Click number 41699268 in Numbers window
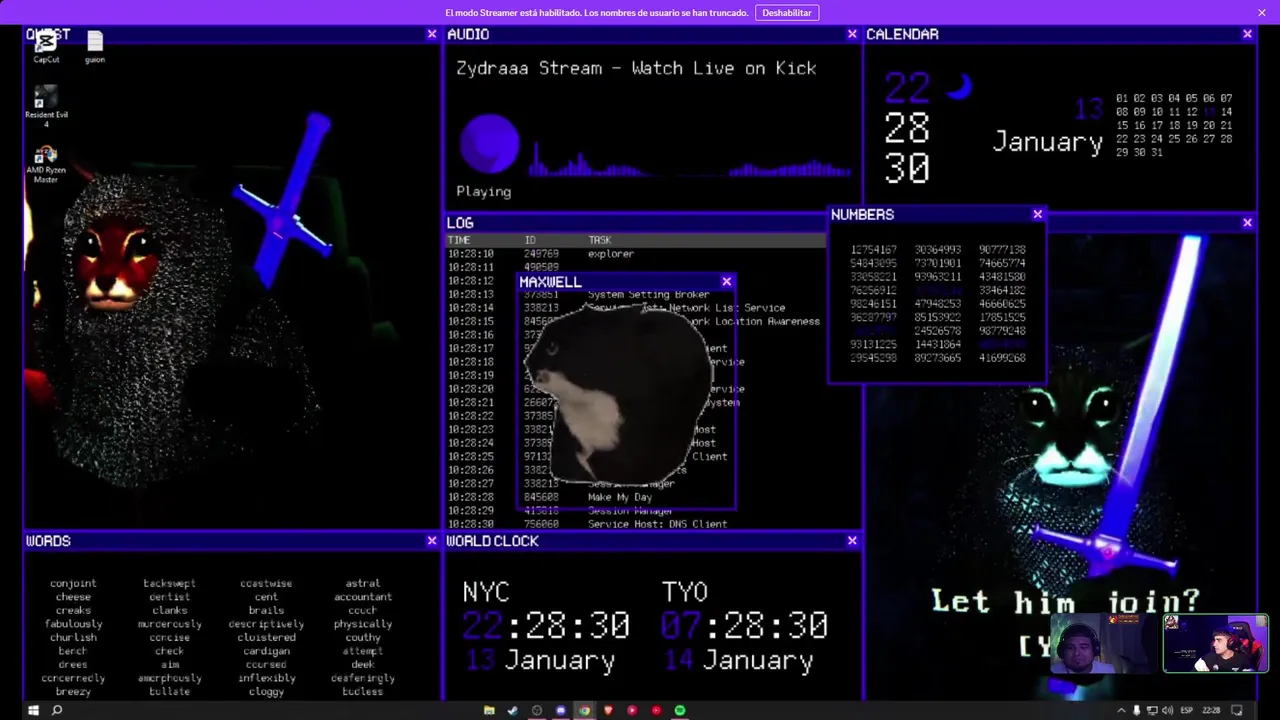This screenshot has width=1280, height=720. coord(1002,358)
